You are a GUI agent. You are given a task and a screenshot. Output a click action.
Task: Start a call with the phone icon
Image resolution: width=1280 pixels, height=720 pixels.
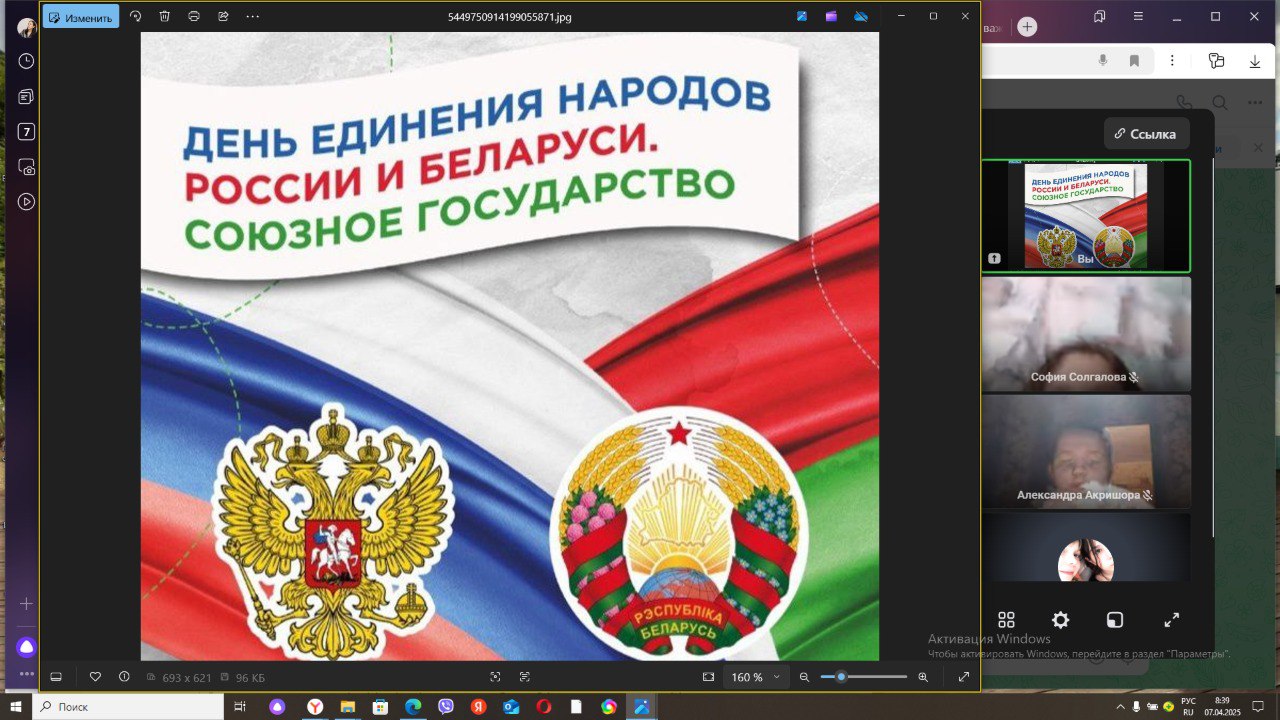tap(1184, 103)
